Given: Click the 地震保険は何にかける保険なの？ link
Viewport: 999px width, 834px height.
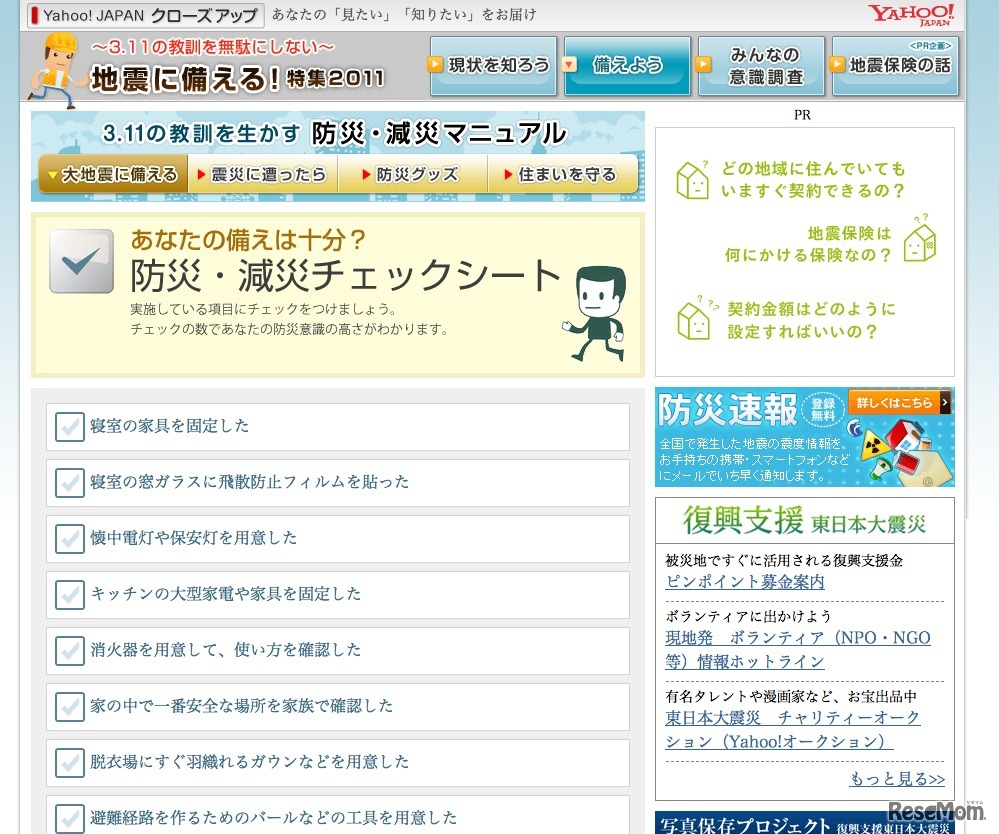Looking at the screenshot, I should pos(808,244).
